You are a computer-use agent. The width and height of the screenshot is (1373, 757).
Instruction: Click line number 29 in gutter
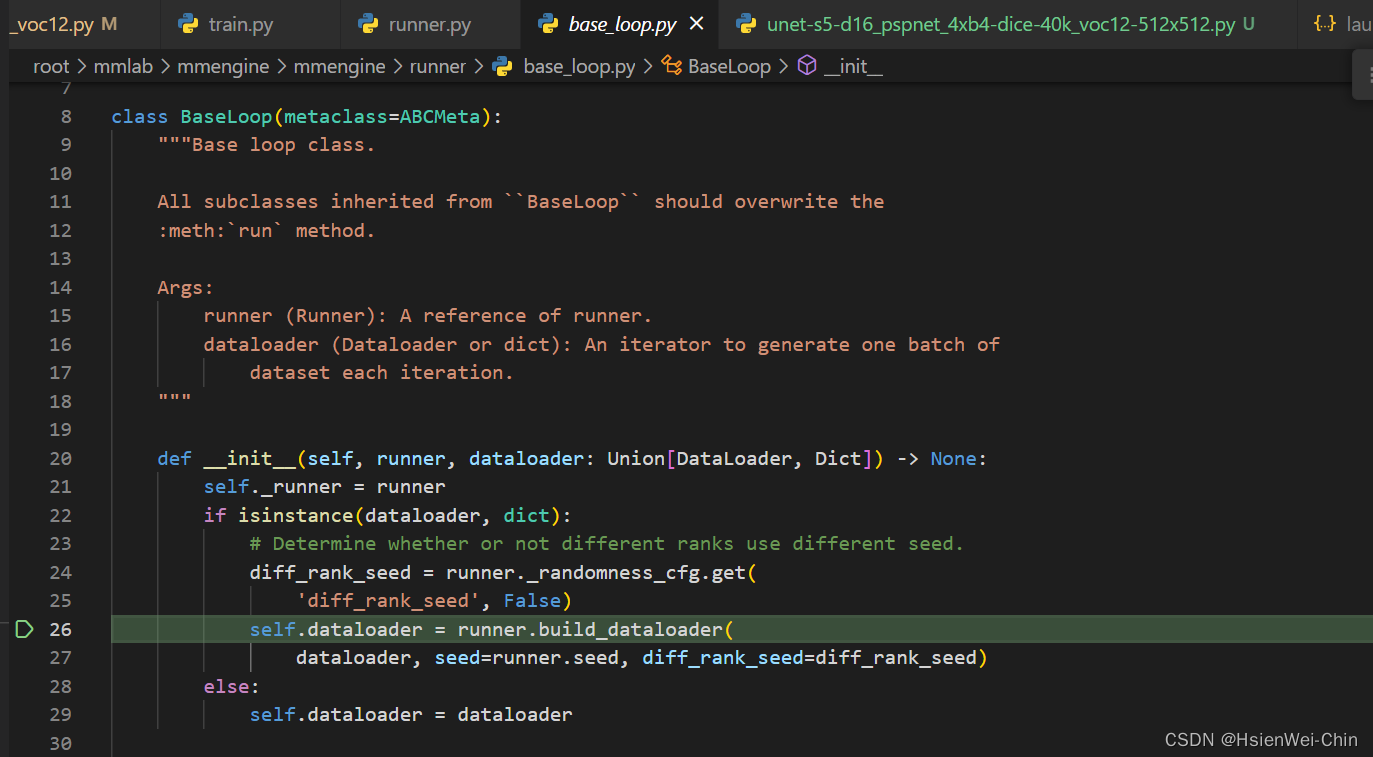click(60, 714)
